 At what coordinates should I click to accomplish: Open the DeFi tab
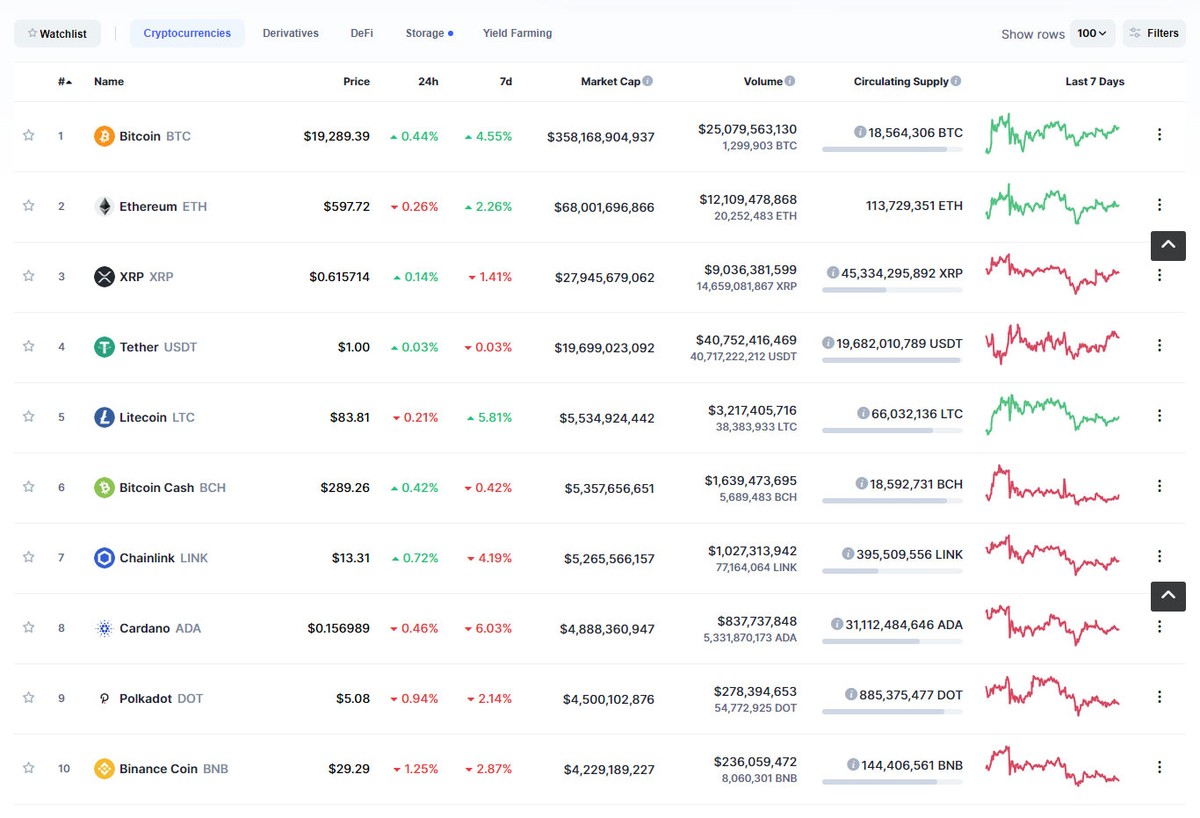click(361, 32)
